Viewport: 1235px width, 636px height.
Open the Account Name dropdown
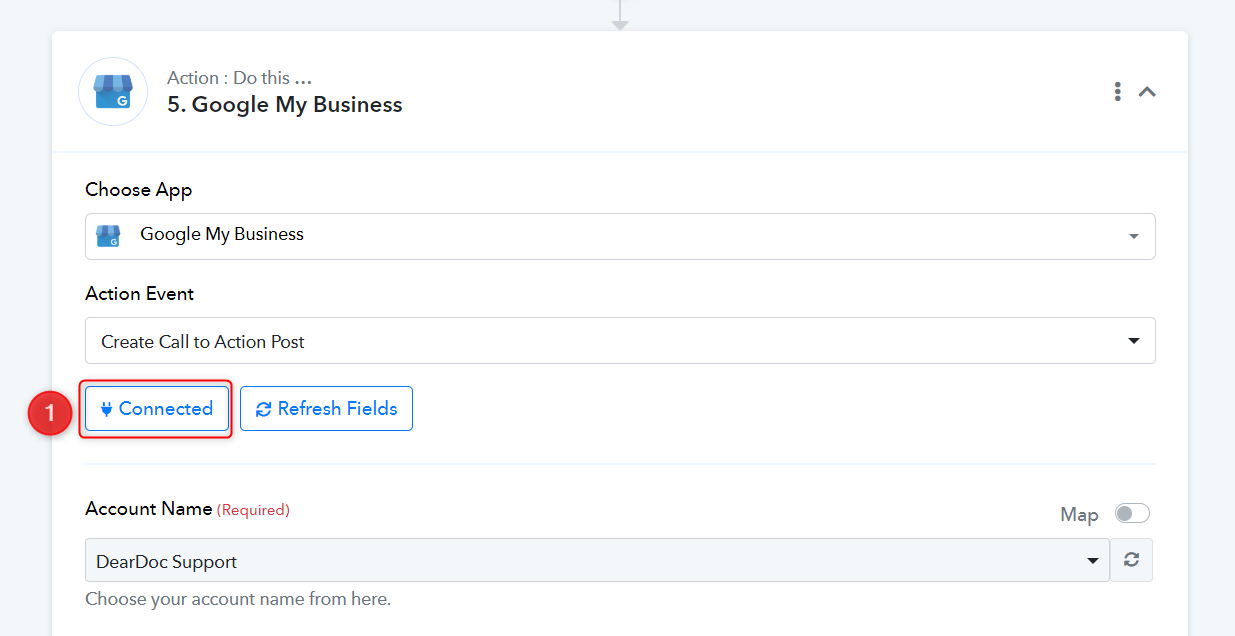[x=597, y=561]
